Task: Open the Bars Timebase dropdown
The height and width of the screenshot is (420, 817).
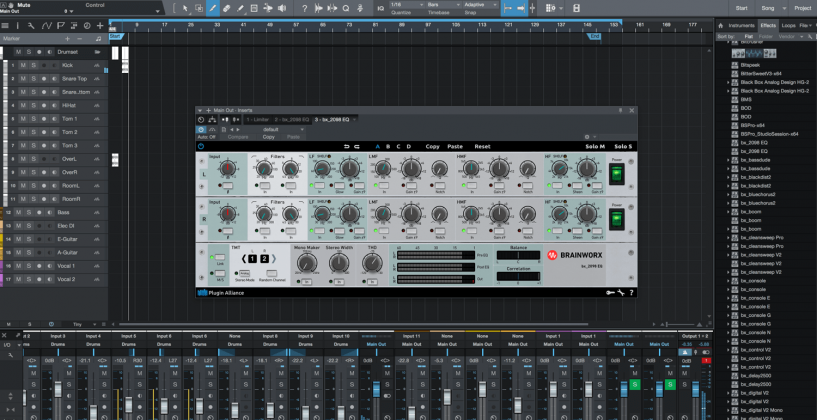Action: coord(443,5)
